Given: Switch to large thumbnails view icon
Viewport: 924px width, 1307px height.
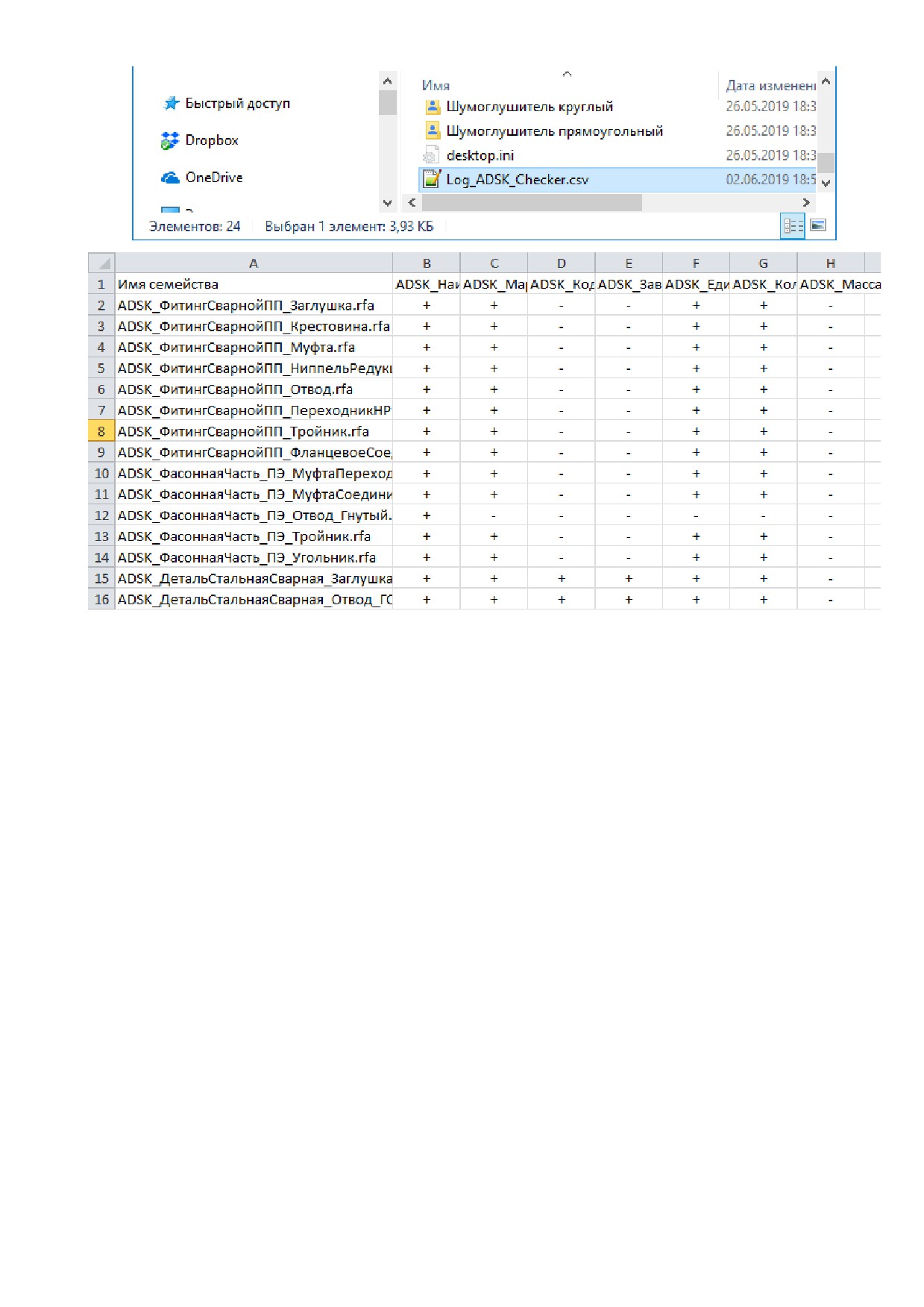Looking at the screenshot, I should pos(818,225).
